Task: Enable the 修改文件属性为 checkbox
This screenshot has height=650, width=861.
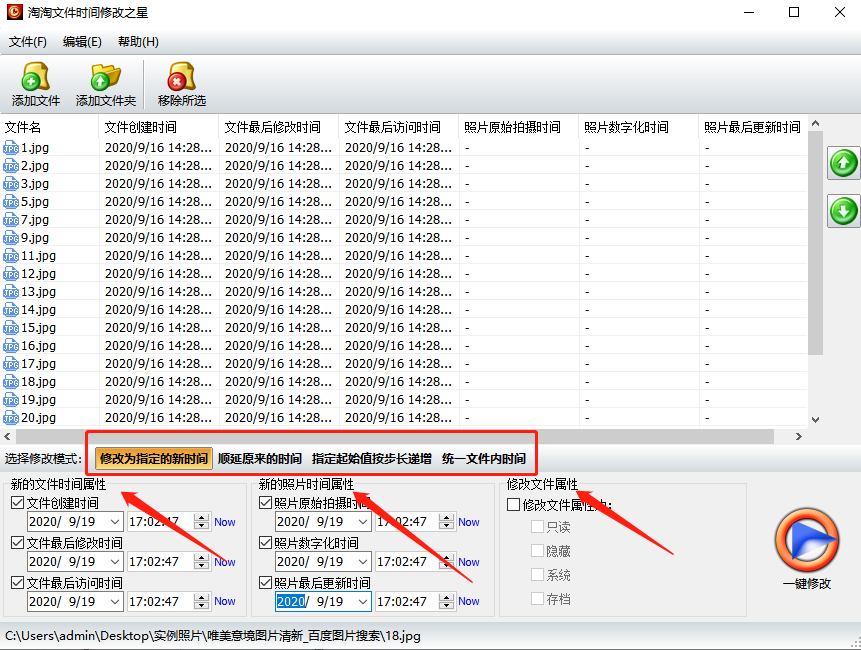Action: (513, 505)
